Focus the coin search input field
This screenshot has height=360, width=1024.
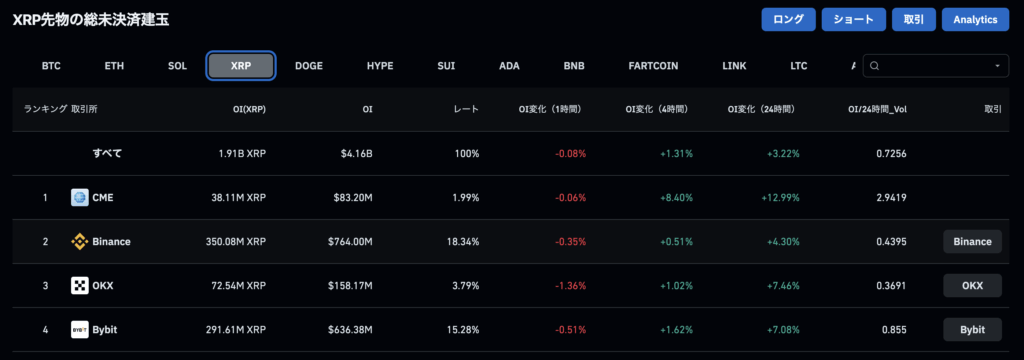coord(935,66)
